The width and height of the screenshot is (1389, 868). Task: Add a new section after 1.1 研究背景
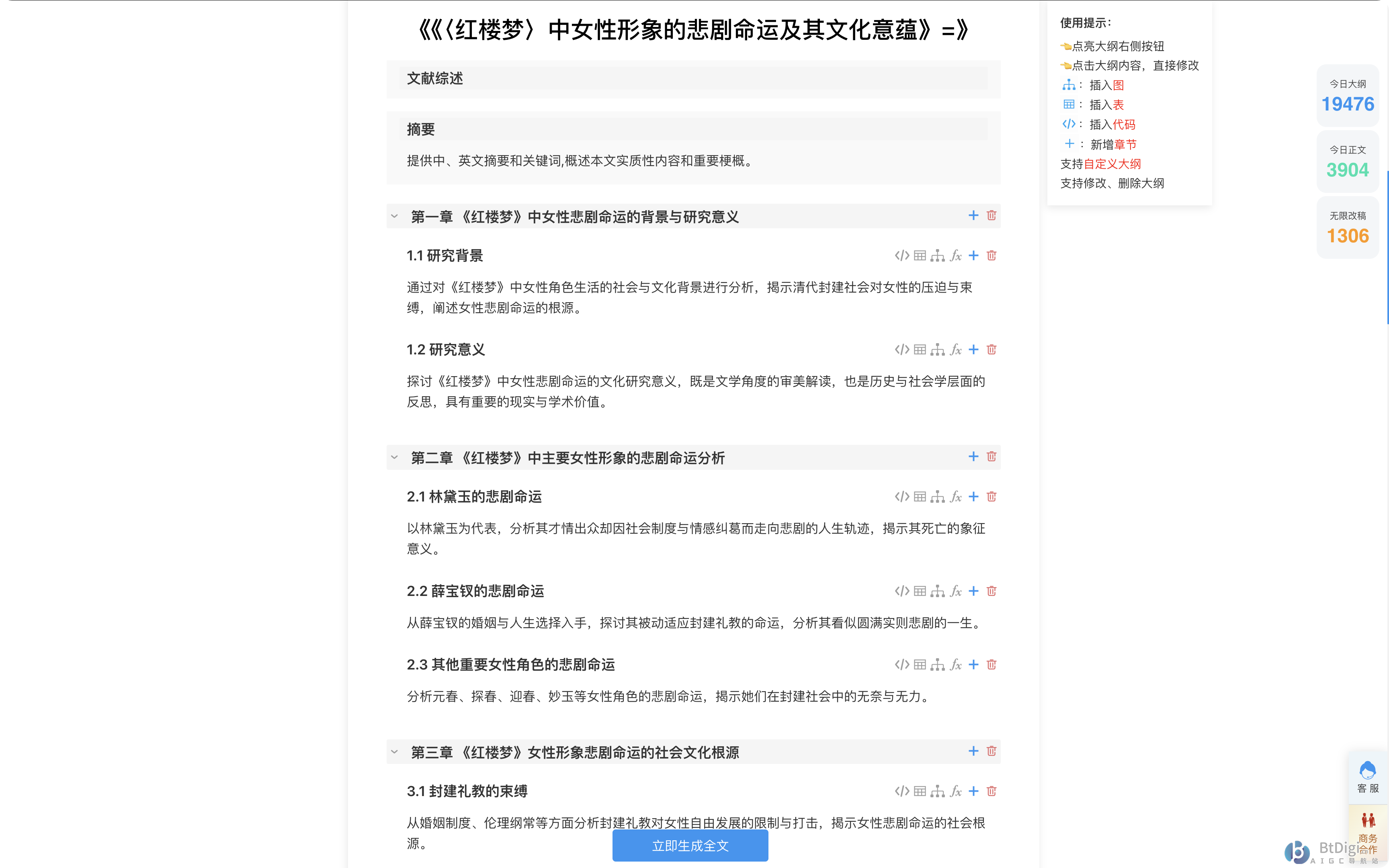tap(973, 256)
